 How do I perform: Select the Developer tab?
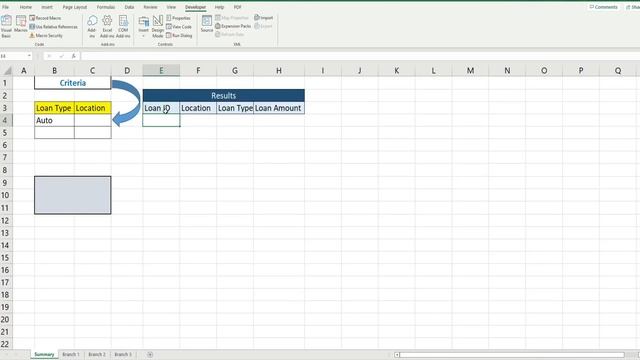tap(196, 7)
